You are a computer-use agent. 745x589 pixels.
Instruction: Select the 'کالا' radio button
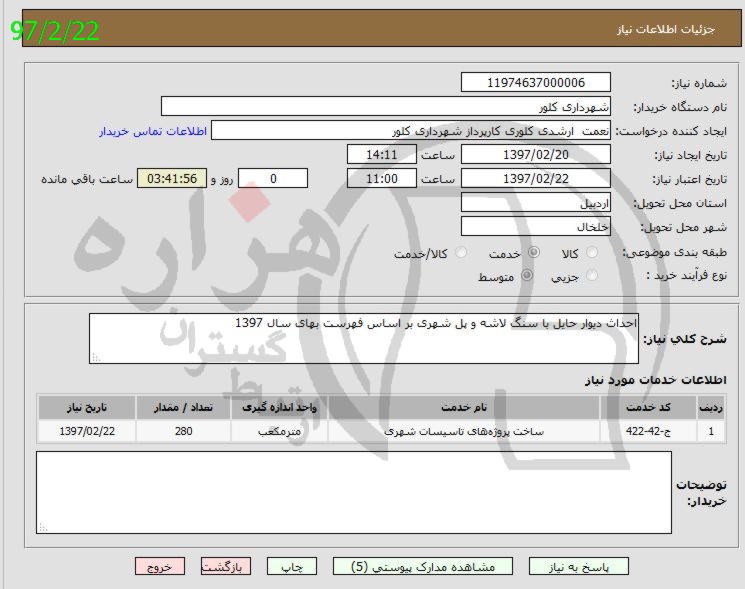592,252
